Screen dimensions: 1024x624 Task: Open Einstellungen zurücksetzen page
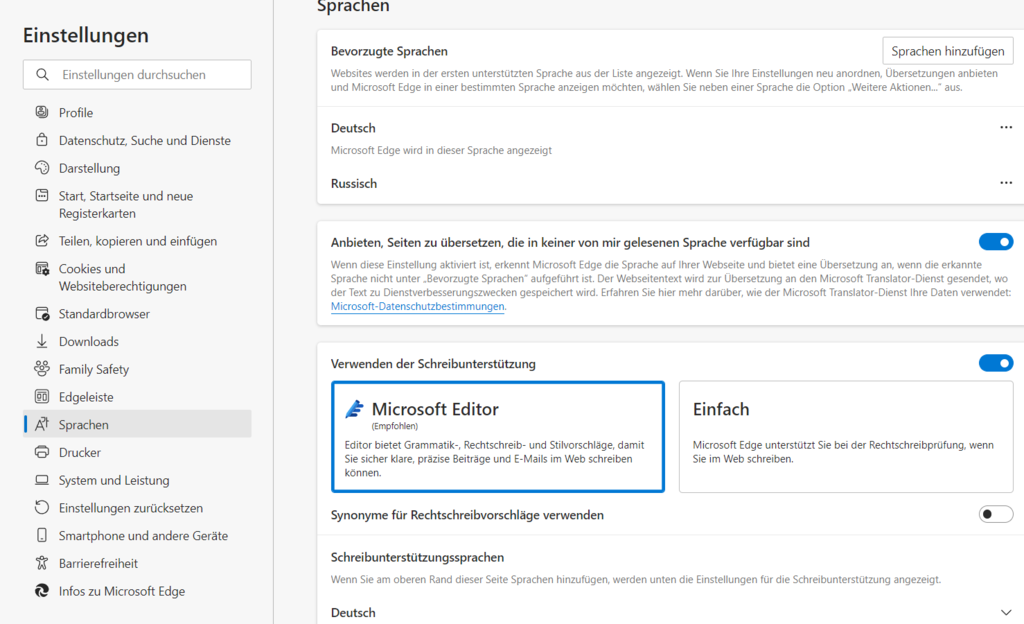tap(137, 508)
